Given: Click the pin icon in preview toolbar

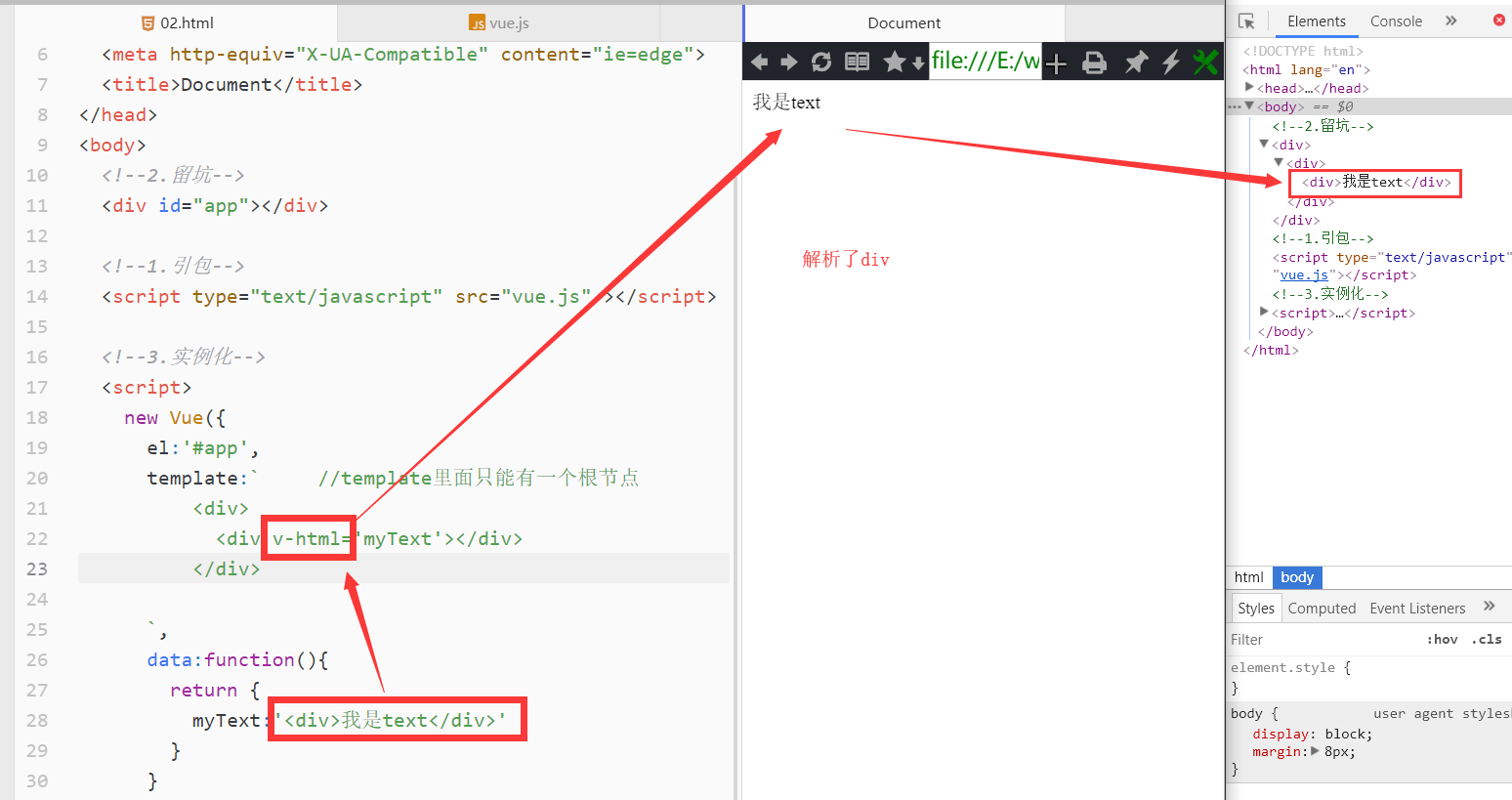Looking at the screenshot, I should tap(1135, 63).
